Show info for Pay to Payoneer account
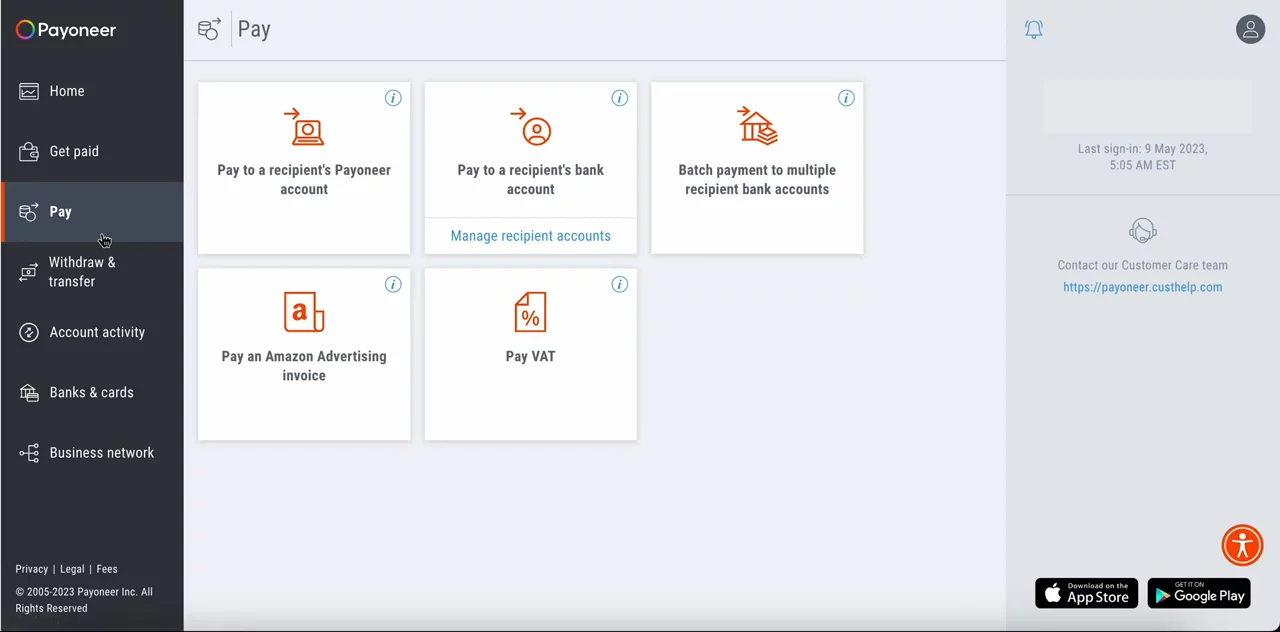 tap(393, 98)
